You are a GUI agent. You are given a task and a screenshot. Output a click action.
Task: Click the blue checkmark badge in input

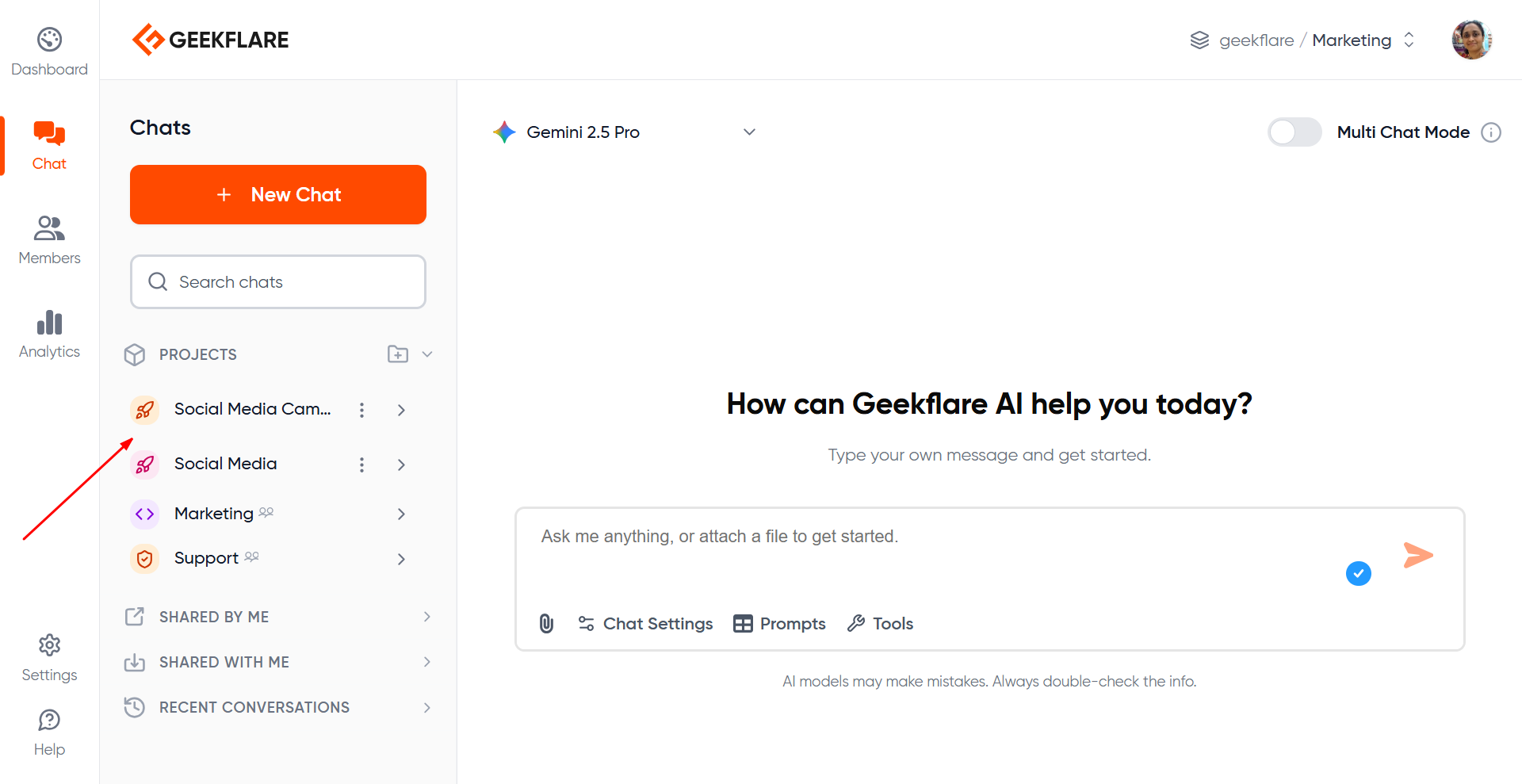coord(1358,573)
